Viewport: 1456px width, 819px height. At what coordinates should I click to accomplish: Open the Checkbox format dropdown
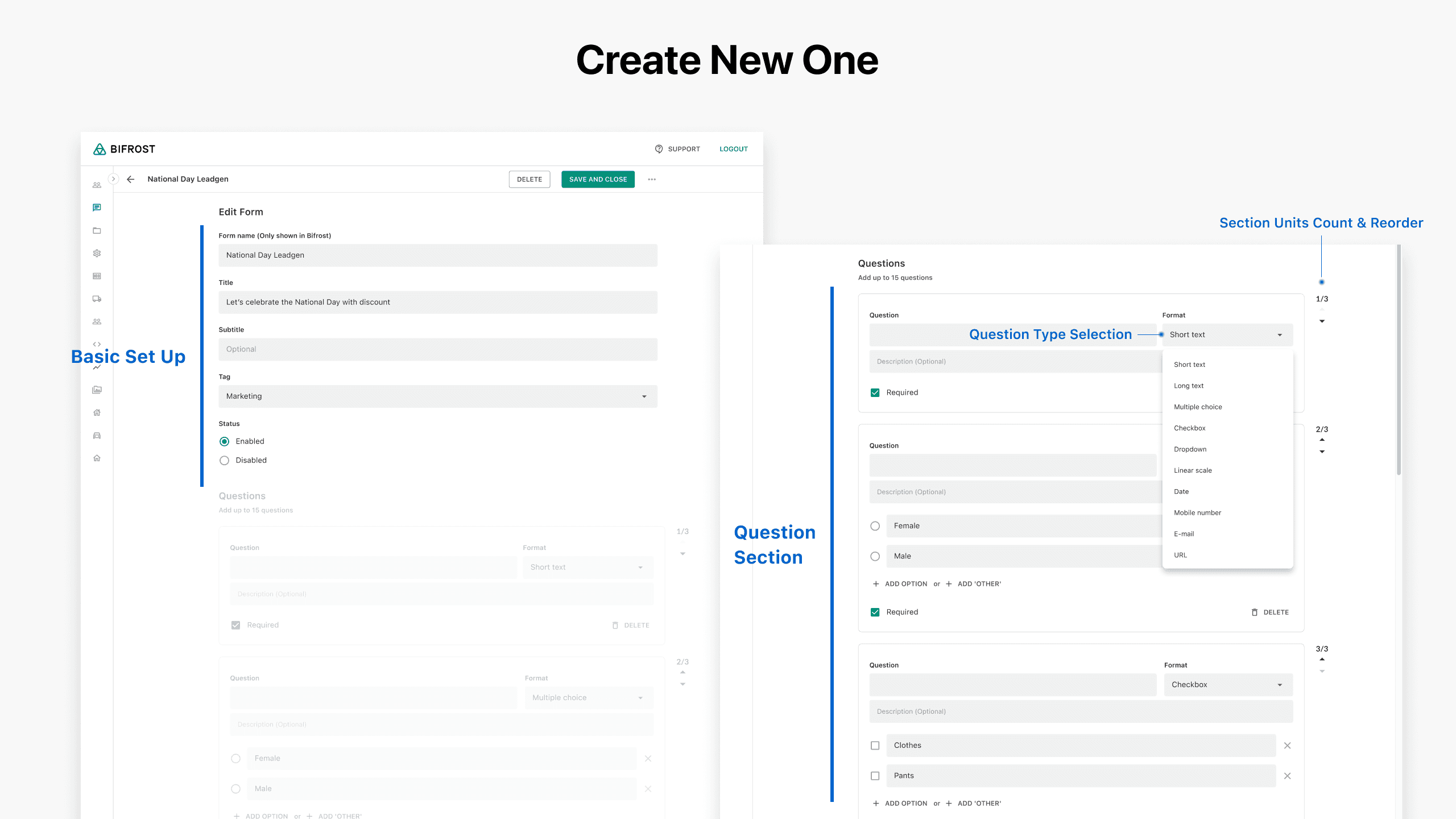point(1228,685)
